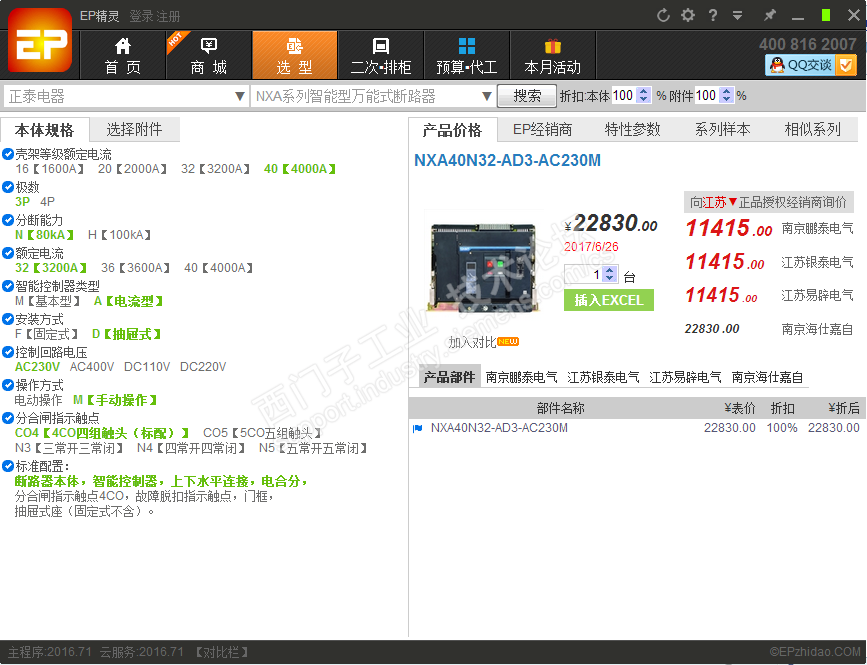Click the NEW badge next to 加入对比
The height and width of the screenshot is (665, 867).
click(508, 341)
